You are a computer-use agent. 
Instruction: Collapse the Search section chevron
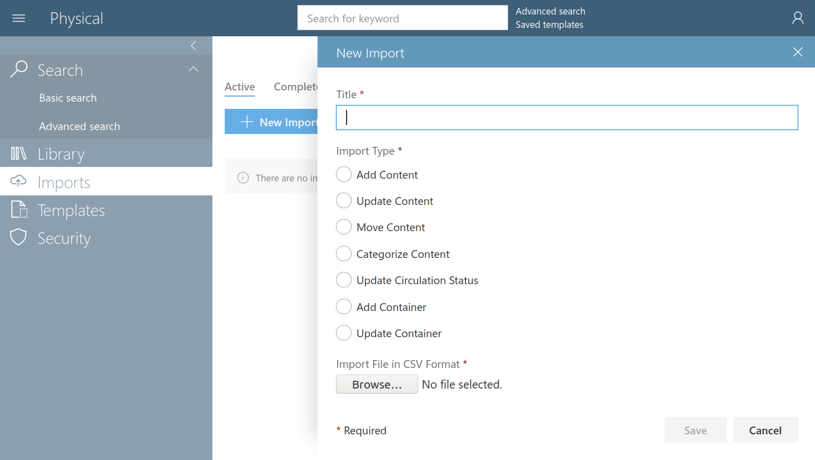click(193, 69)
